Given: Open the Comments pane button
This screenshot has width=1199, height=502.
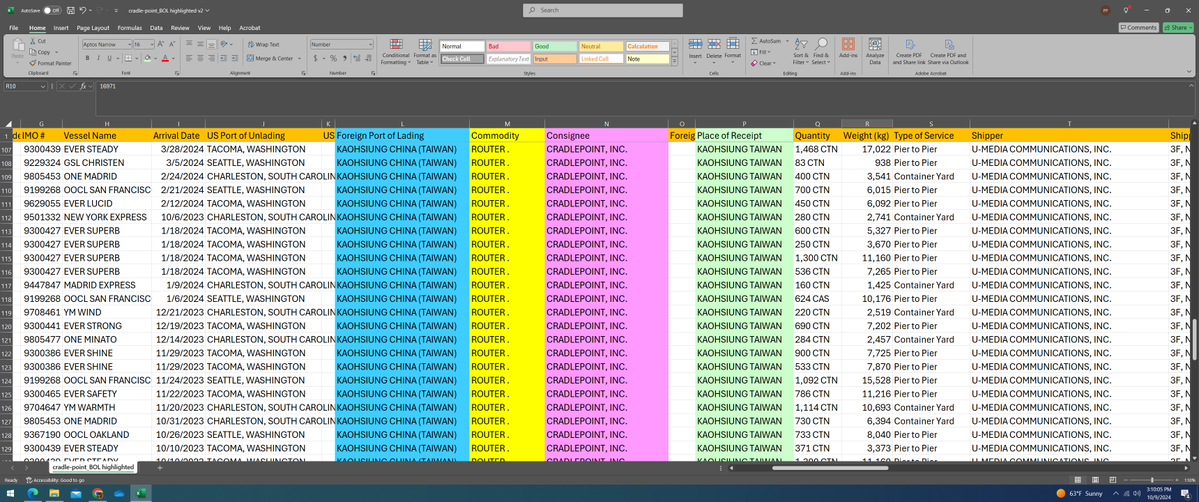Looking at the screenshot, I should [x=1139, y=28].
